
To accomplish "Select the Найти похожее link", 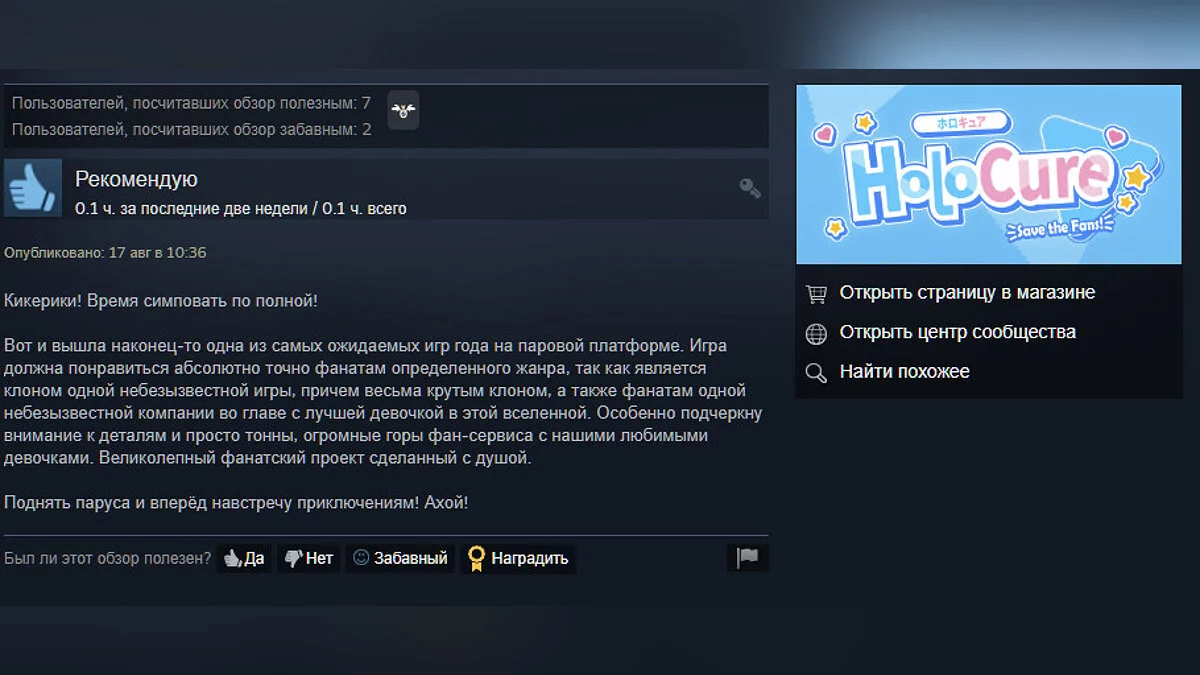I will click(x=905, y=372).
